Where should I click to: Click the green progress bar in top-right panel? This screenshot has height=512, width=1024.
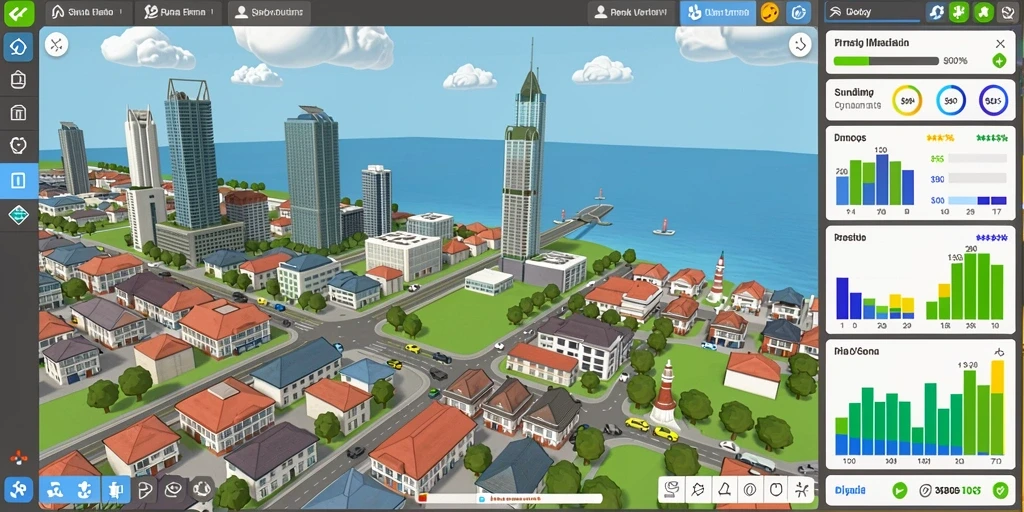click(886, 61)
